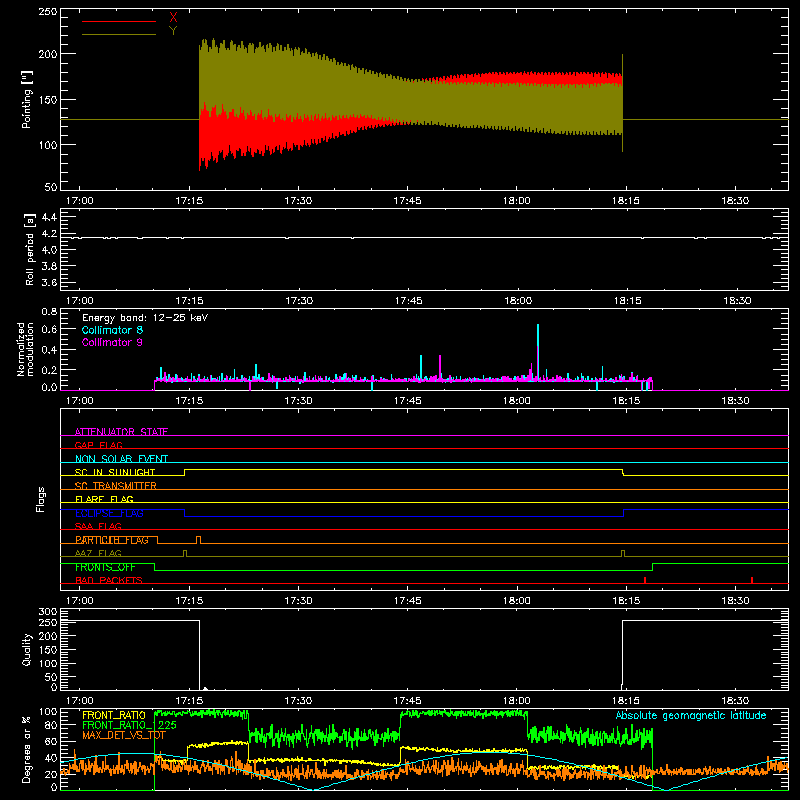Click the SC_TRANSMITTER flag label
Image resolution: width=800 pixels, height=800 pixels.
coord(115,486)
